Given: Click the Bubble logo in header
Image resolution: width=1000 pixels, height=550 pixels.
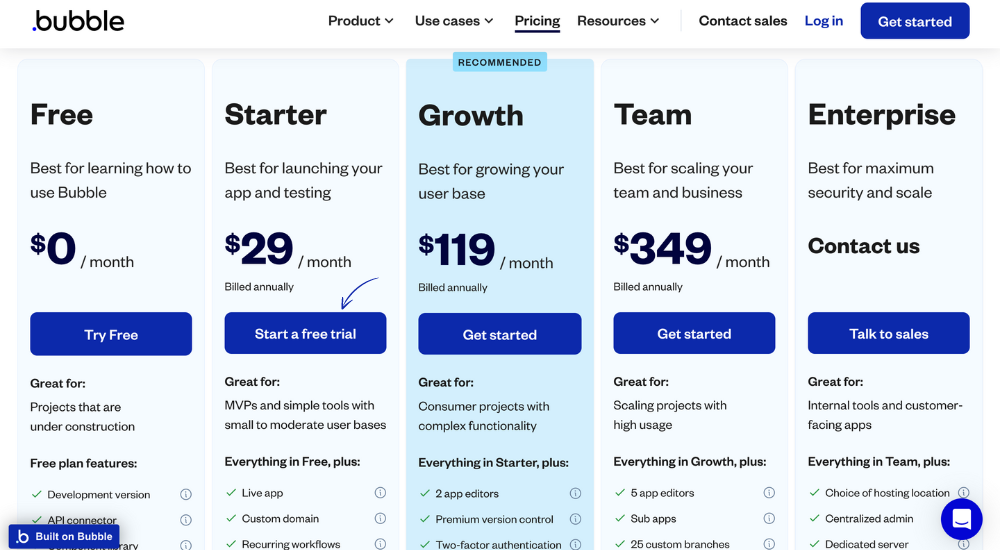Looking at the screenshot, I should tap(78, 21).
